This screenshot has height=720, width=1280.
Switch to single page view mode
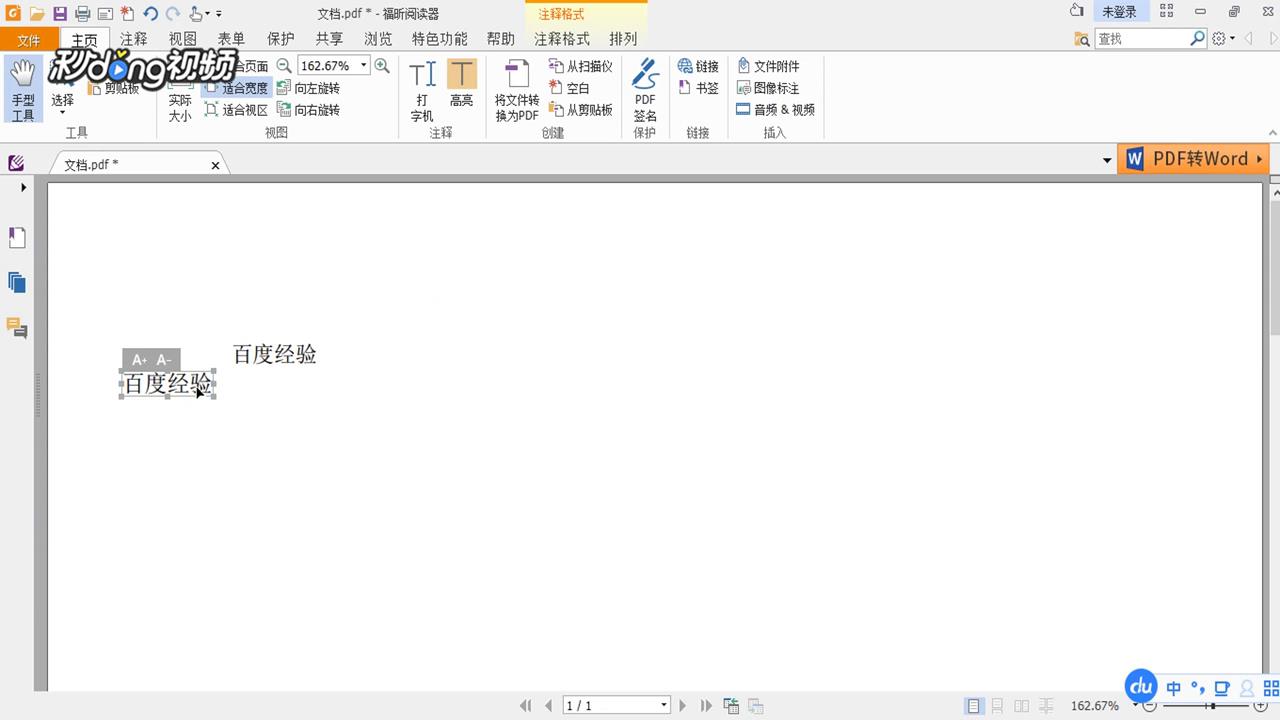pyautogui.click(x=974, y=706)
